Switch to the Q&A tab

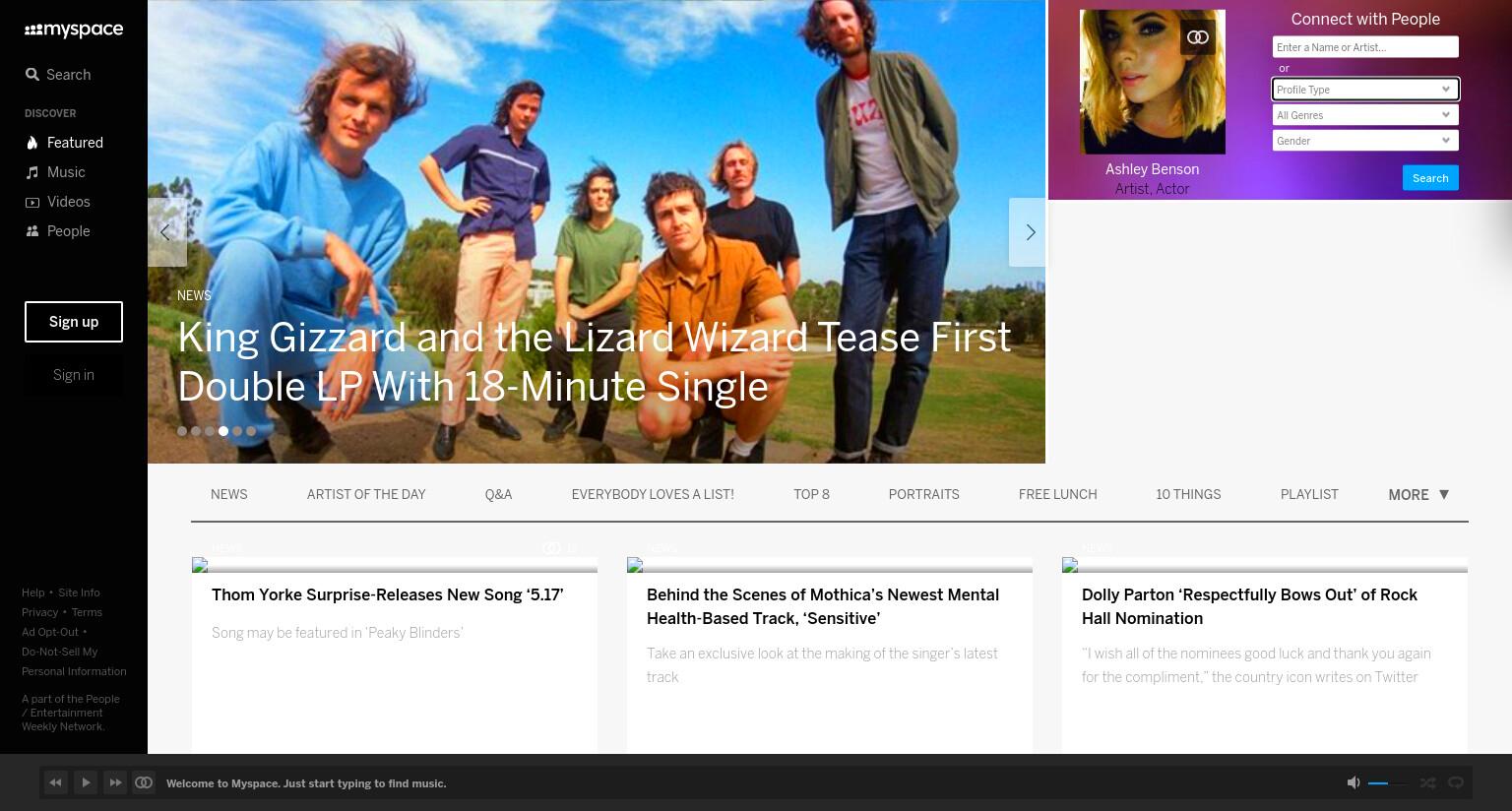pyautogui.click(x=498, y=495)
